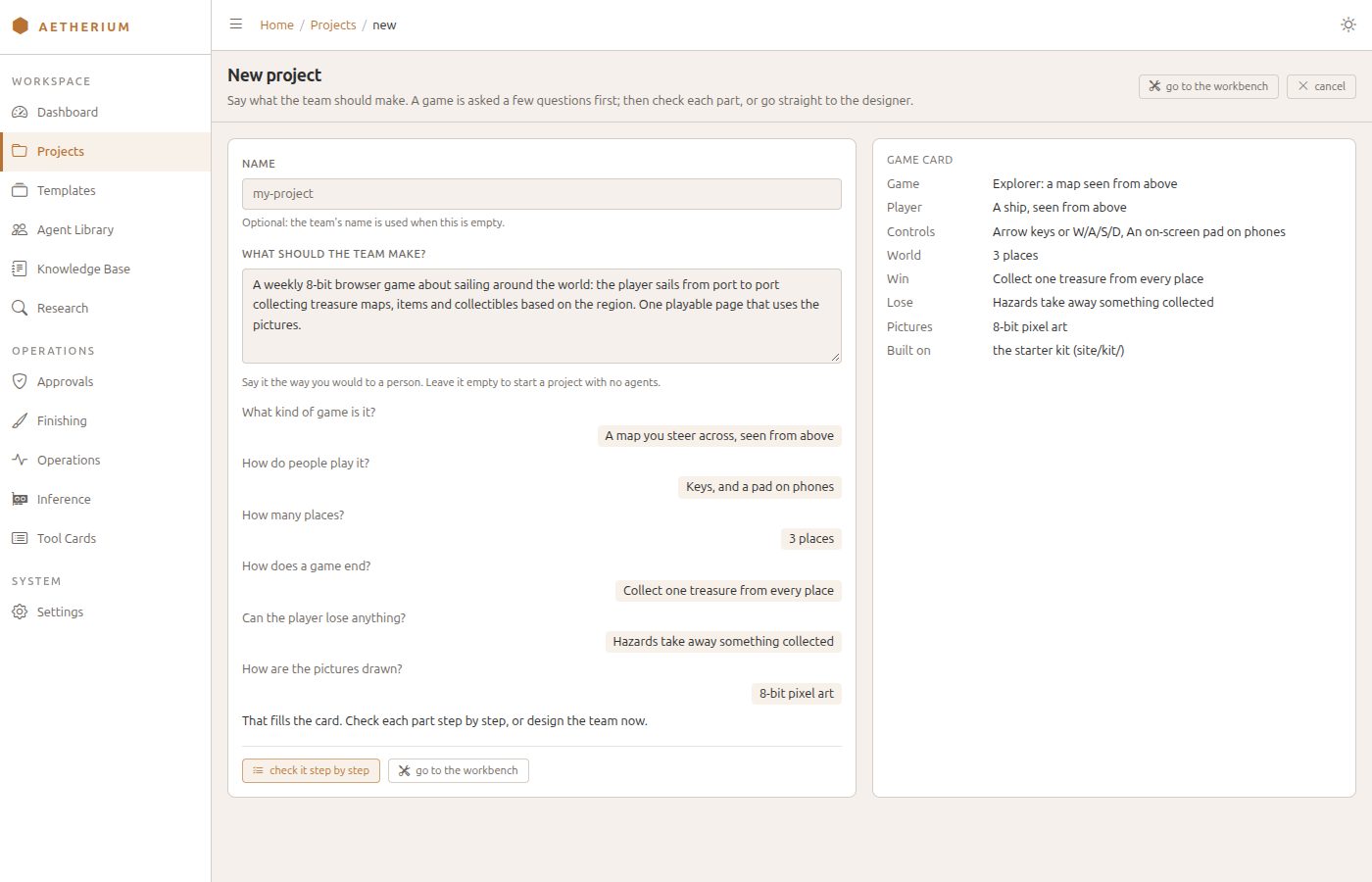1372x882 pixels.
Task: Open Approvals via its shield icon
Action: 20,381
